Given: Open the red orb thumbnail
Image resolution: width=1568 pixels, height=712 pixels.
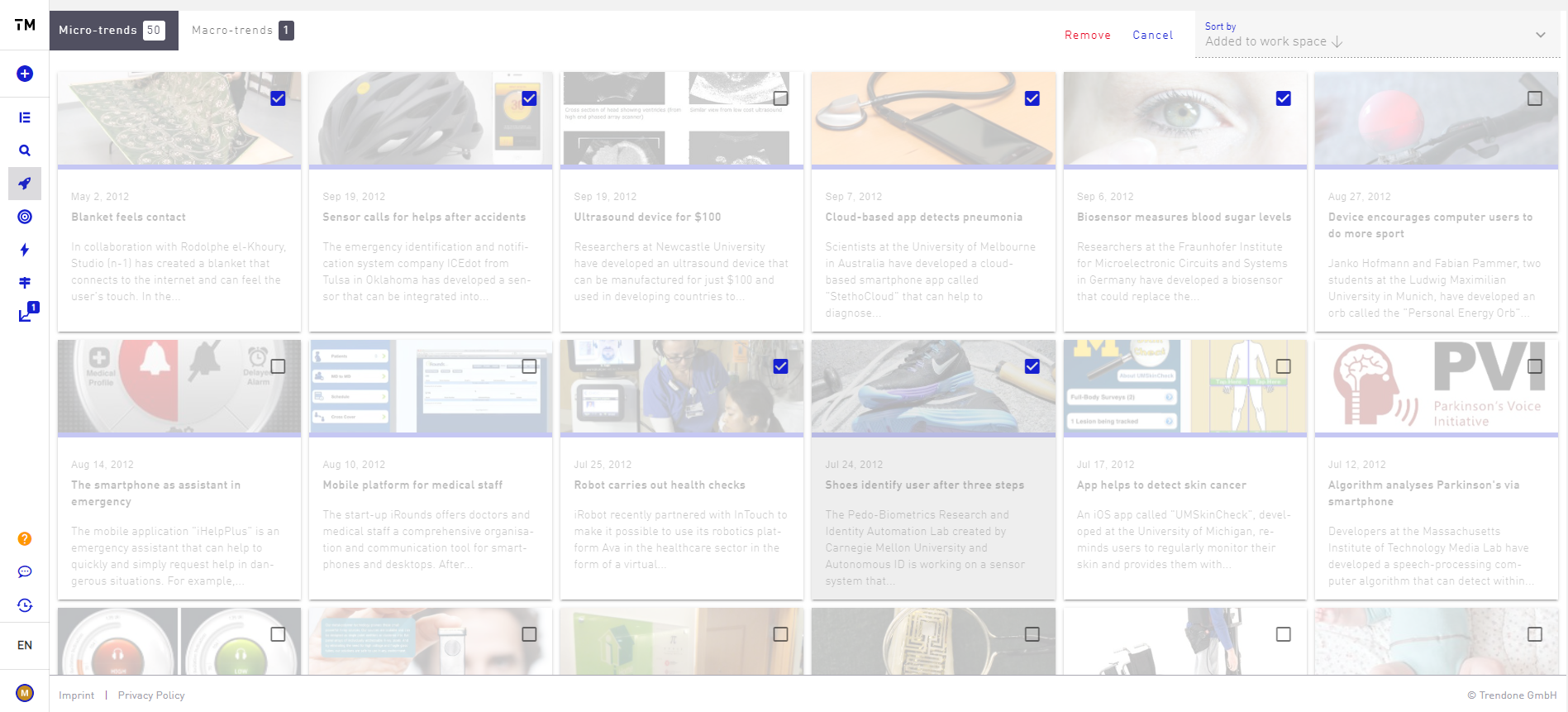Looking at the screenshot, I should pyautogui.click(x=1437, y=118).
